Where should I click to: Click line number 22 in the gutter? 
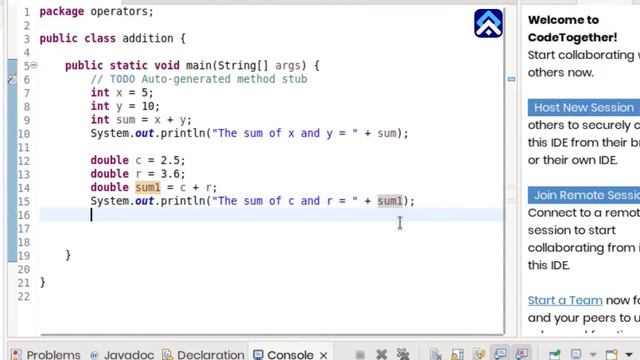point(24,297)
